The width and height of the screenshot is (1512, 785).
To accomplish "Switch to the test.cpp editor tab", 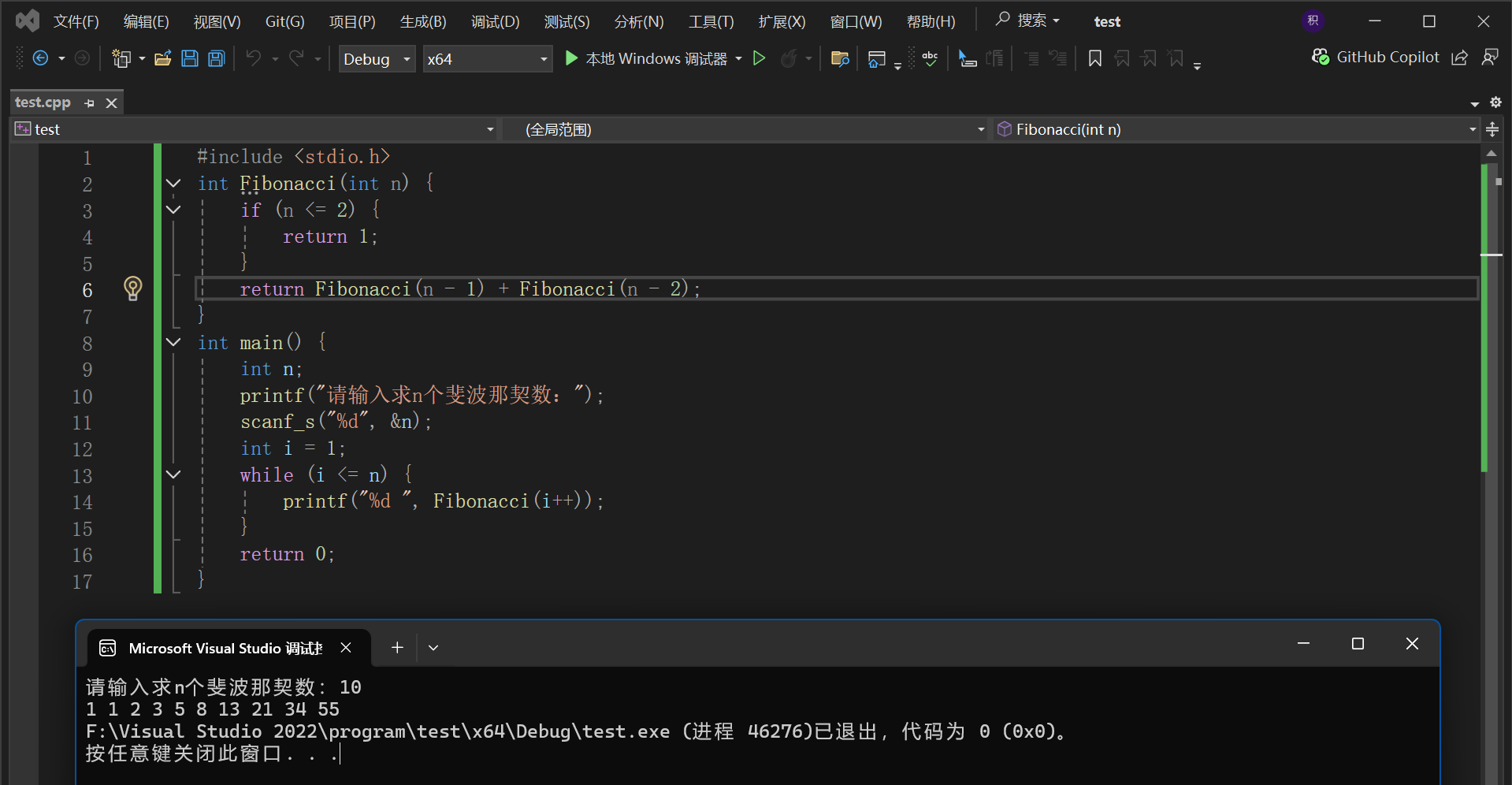I will coord(43,102).
